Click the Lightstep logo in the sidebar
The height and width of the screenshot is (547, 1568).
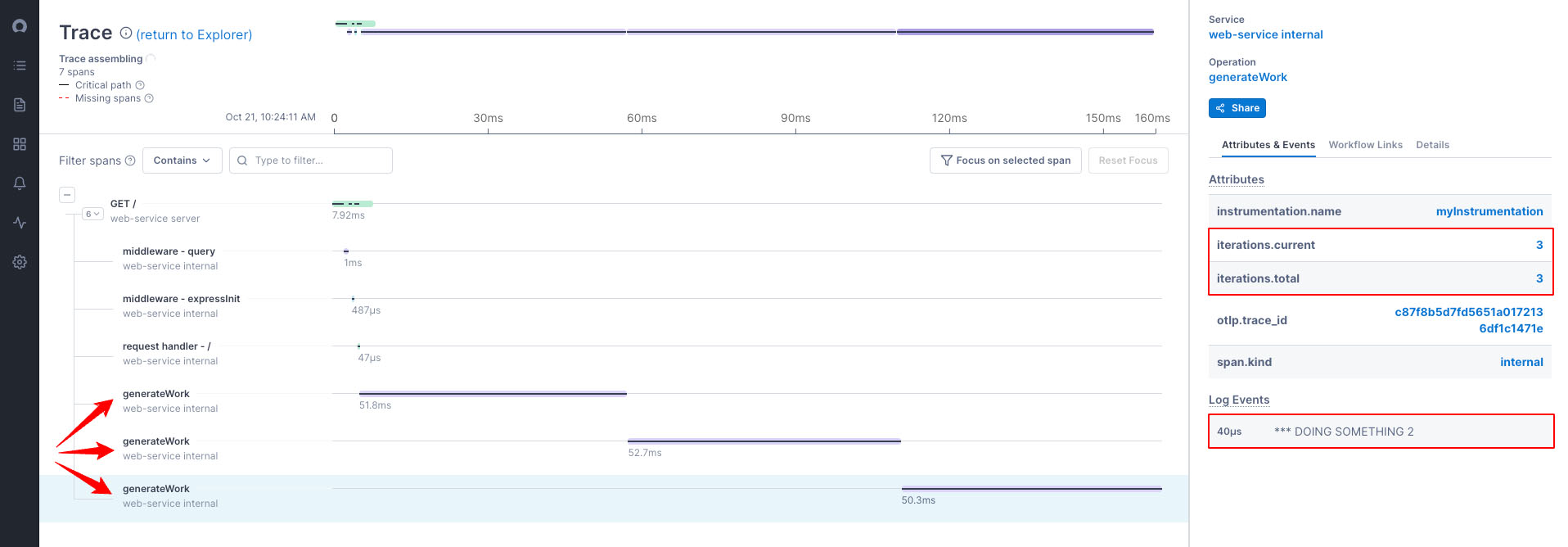pyautogui.click(x=20, y=26)
